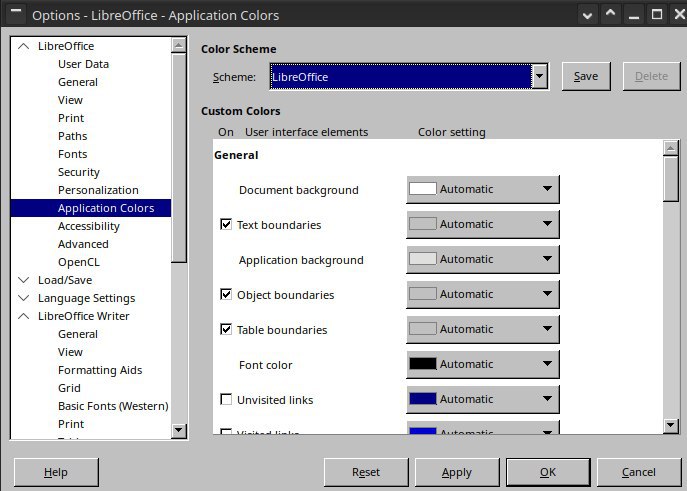Select General under LibreOffice Writer
The height and width of the screenshot is (491, 687).
(78, 334)
